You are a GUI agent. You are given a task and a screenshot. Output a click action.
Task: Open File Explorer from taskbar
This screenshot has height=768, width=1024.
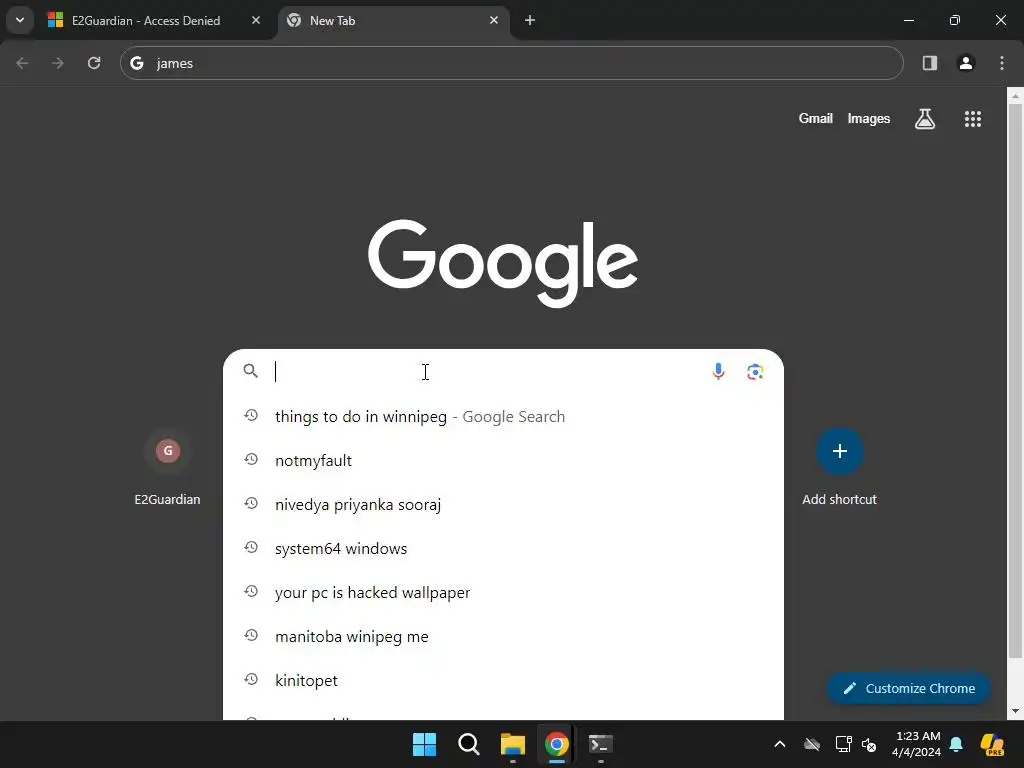513,744
